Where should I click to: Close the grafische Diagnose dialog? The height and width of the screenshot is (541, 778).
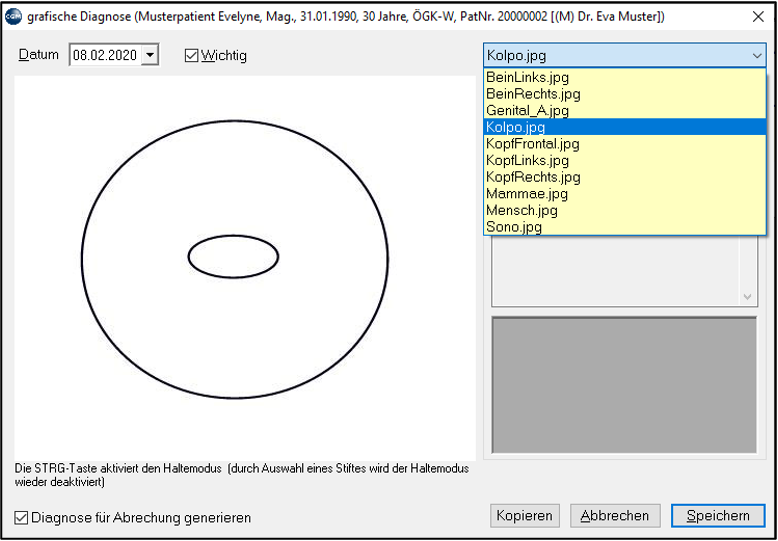758,17
